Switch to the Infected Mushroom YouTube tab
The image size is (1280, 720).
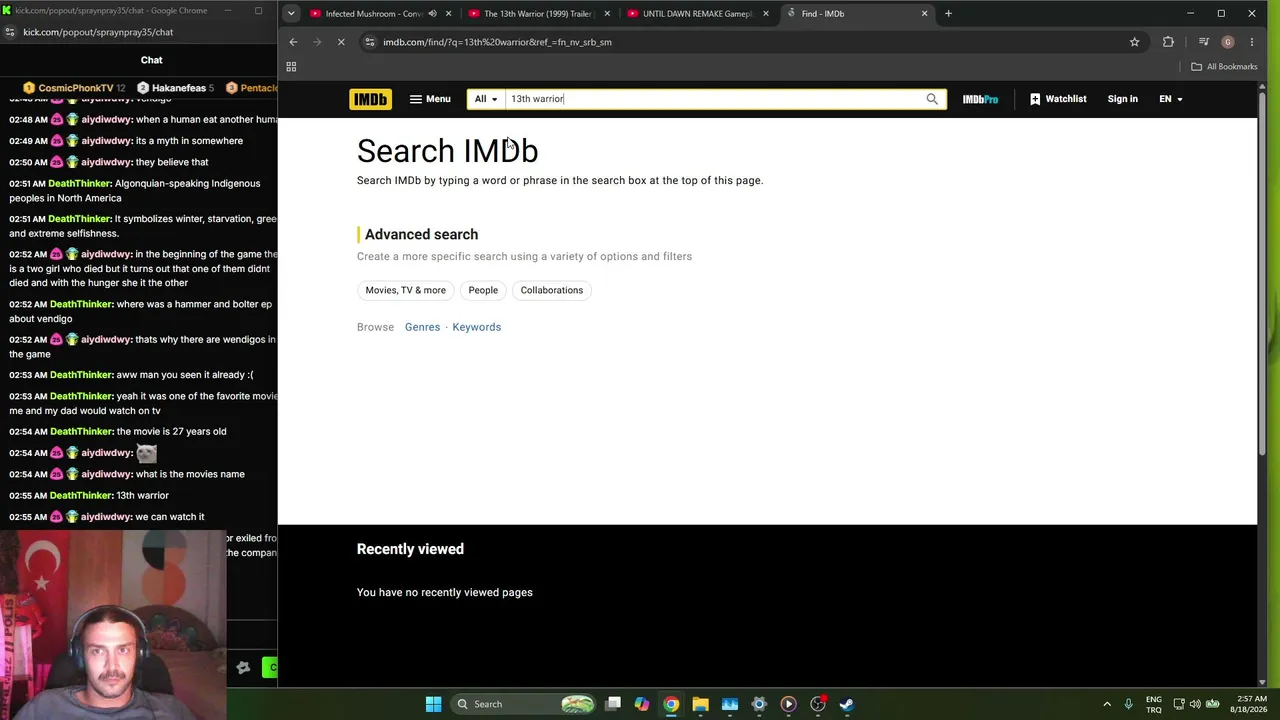[x=373, y=14]
